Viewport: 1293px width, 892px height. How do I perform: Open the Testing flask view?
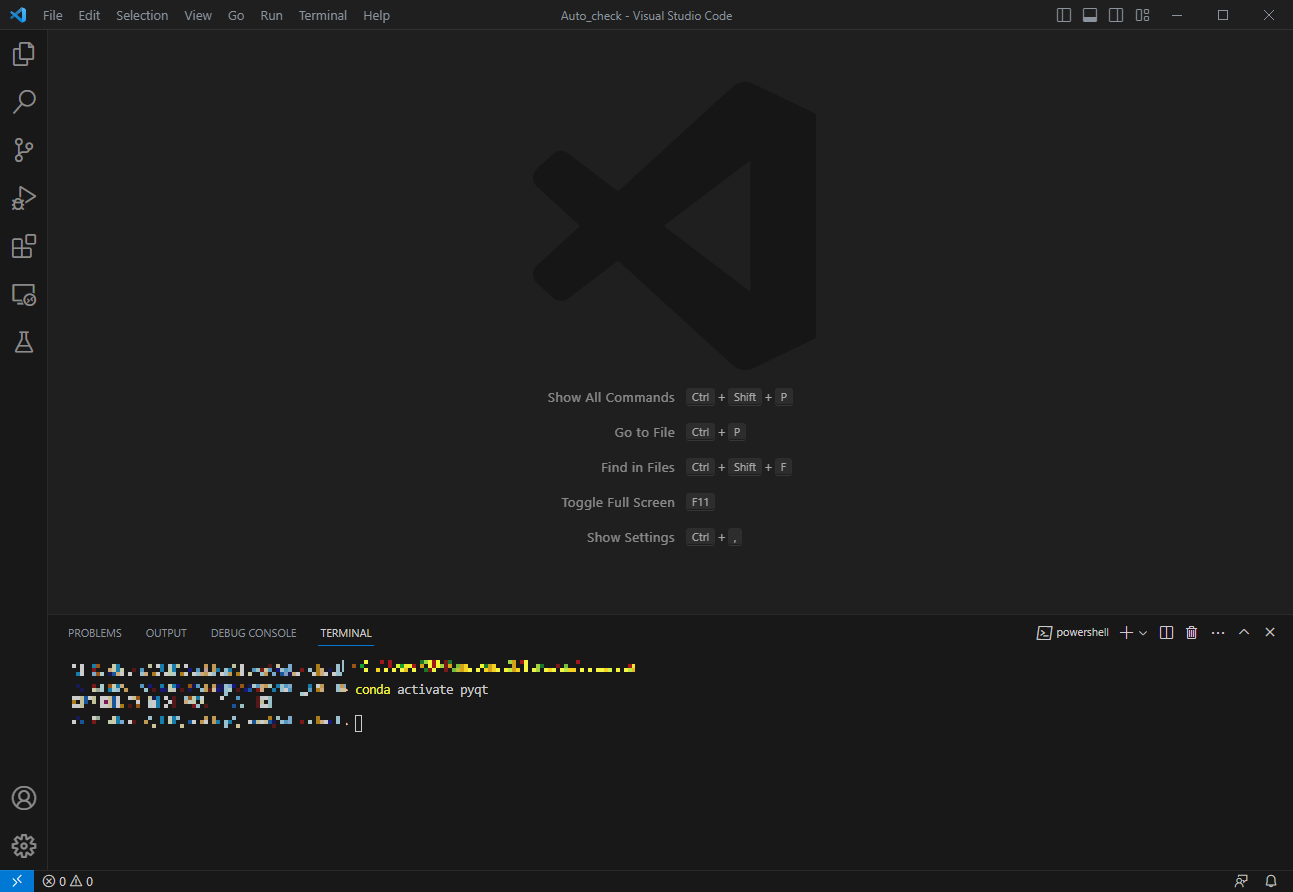pyautogui.click(x=24, y=342)
